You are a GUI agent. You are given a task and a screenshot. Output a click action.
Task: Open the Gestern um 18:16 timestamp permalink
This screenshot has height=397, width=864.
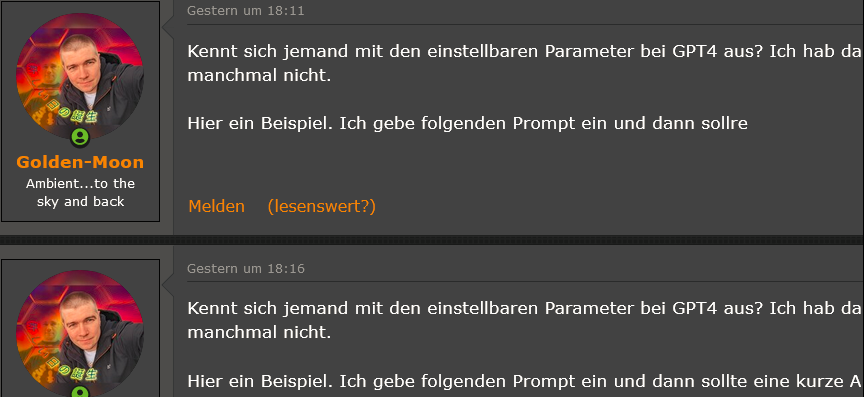[245, 269]
